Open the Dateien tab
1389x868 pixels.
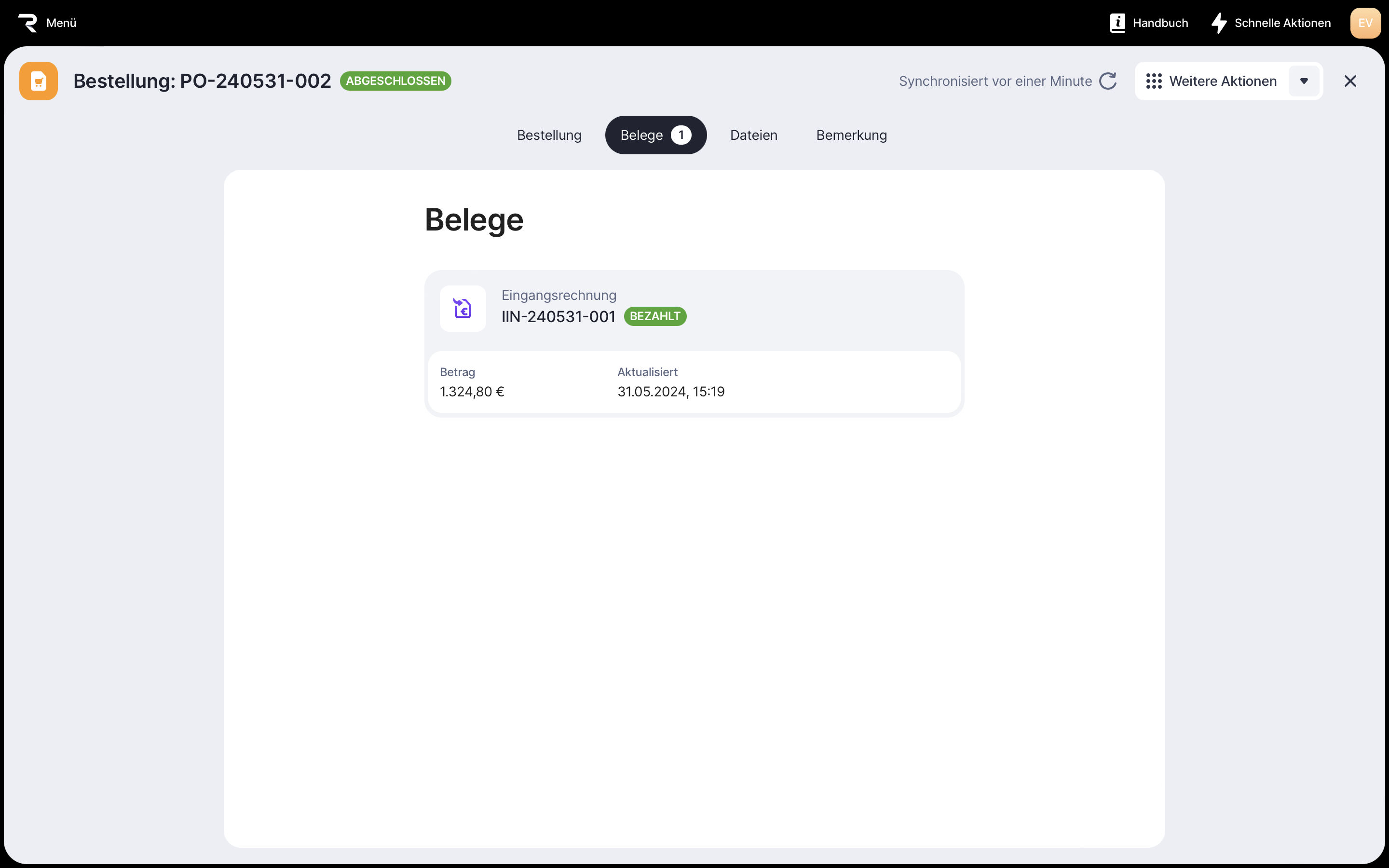[754, 135]
